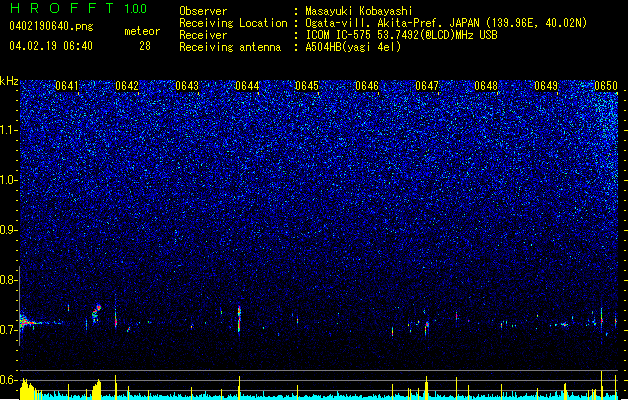Click the A504HB(yagi 4el) antenna text
The image size is (629, 400).
pyautogui.click(x=353, y=47)
